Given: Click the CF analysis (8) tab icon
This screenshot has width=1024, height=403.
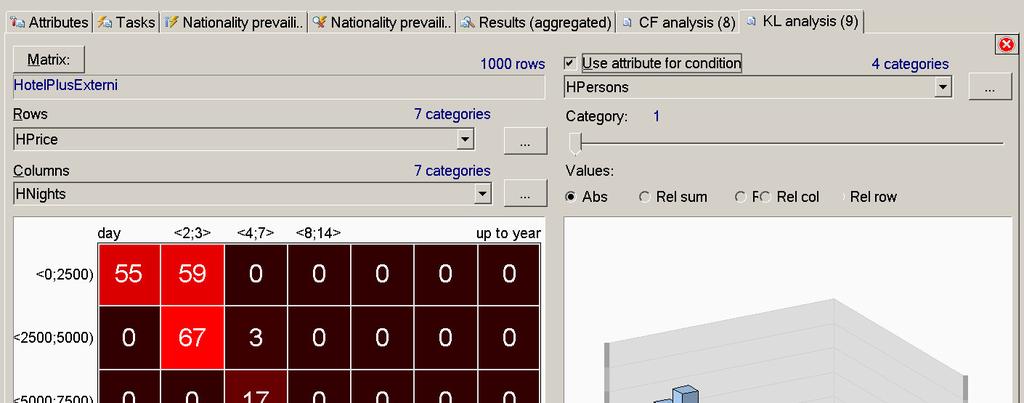Looking at the screenshot, I should [628, 23].
